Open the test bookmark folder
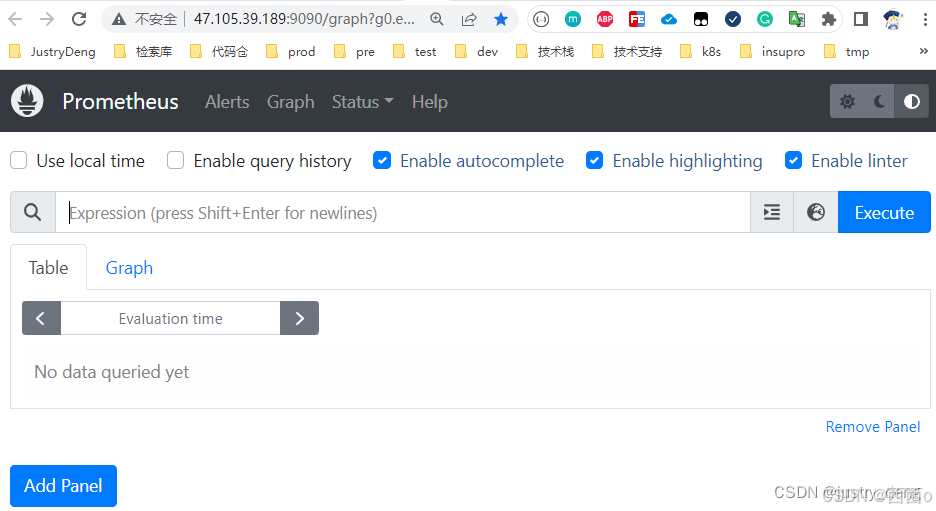Screen dimensions: 936x511 coord(415,51)
